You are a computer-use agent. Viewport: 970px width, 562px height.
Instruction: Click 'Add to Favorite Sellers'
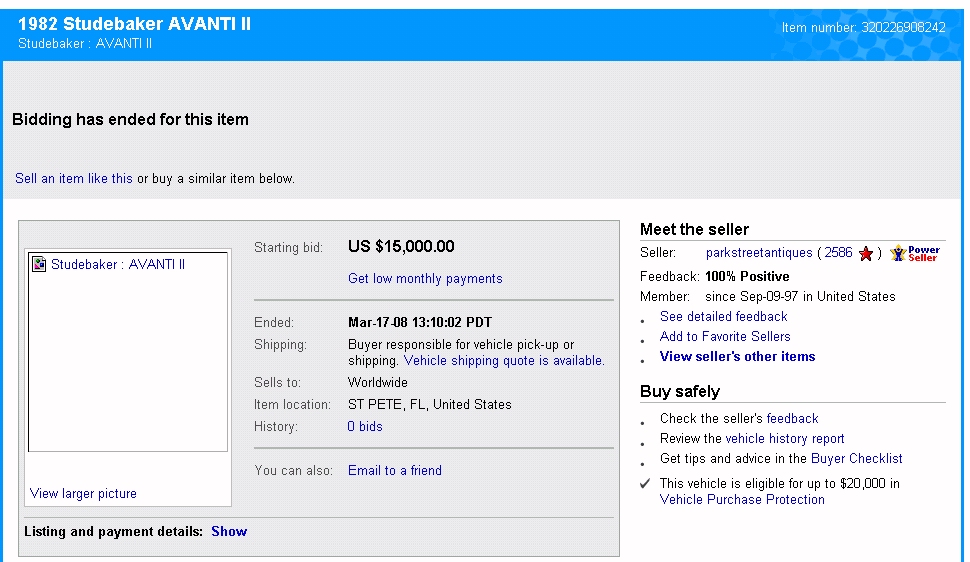pos(725,337)
